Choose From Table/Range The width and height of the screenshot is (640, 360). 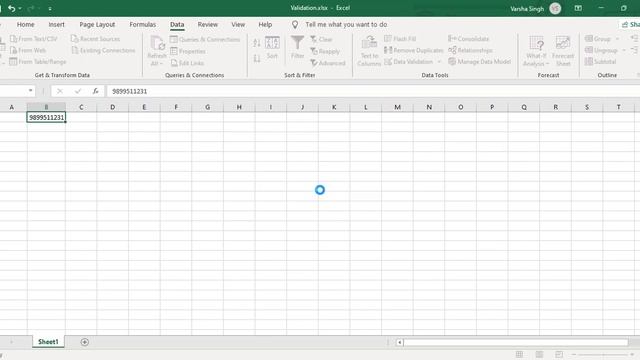click(x=38, y=62)
